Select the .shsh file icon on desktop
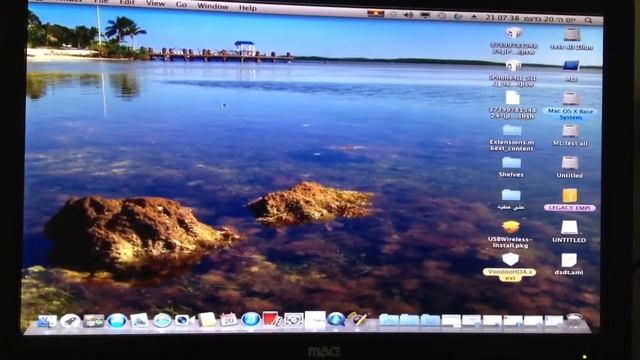Viewport: 640px width, 360px height. 513,98
